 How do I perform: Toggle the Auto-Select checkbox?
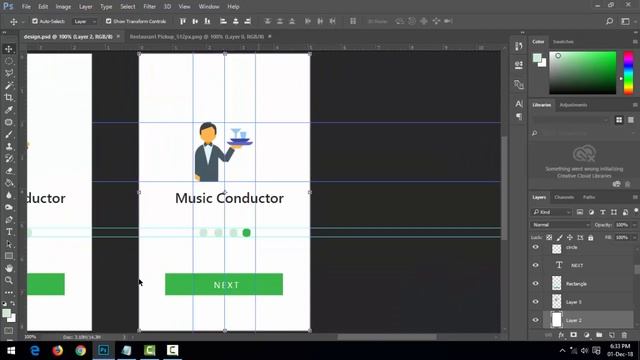pos(35,21)
